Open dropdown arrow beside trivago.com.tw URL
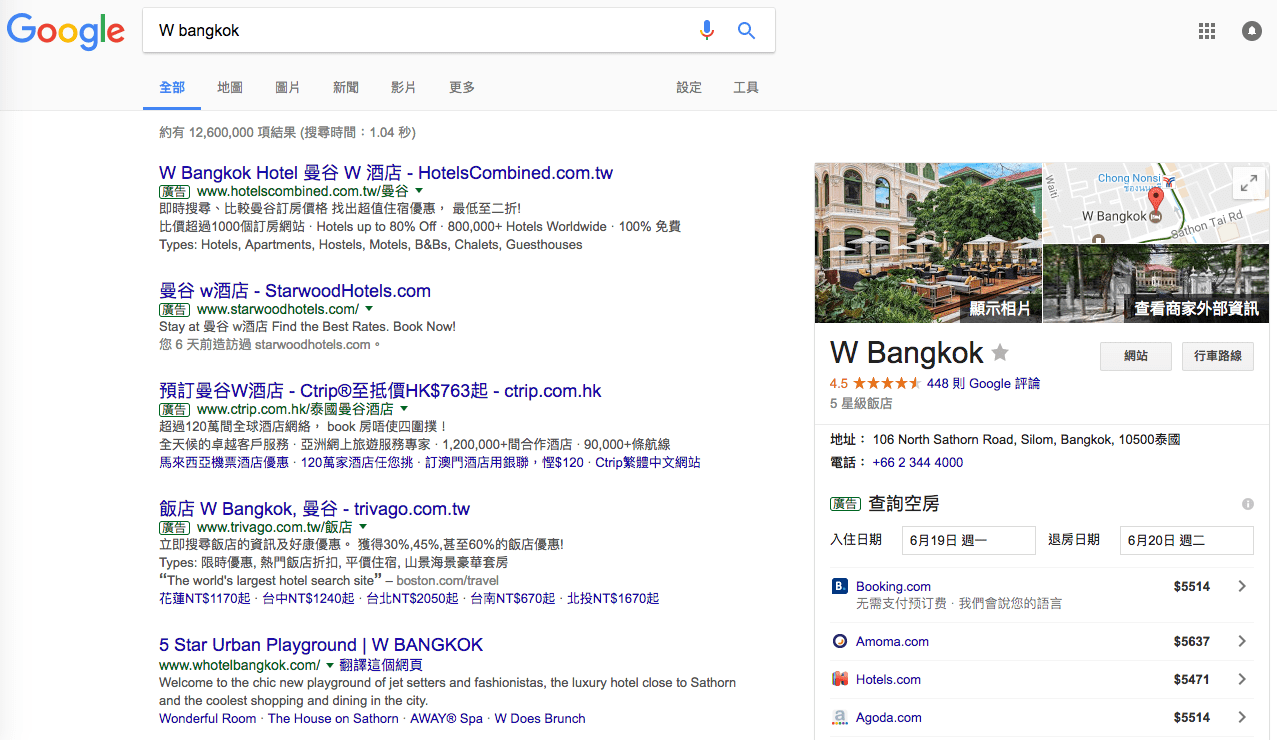 coord(363,526)
